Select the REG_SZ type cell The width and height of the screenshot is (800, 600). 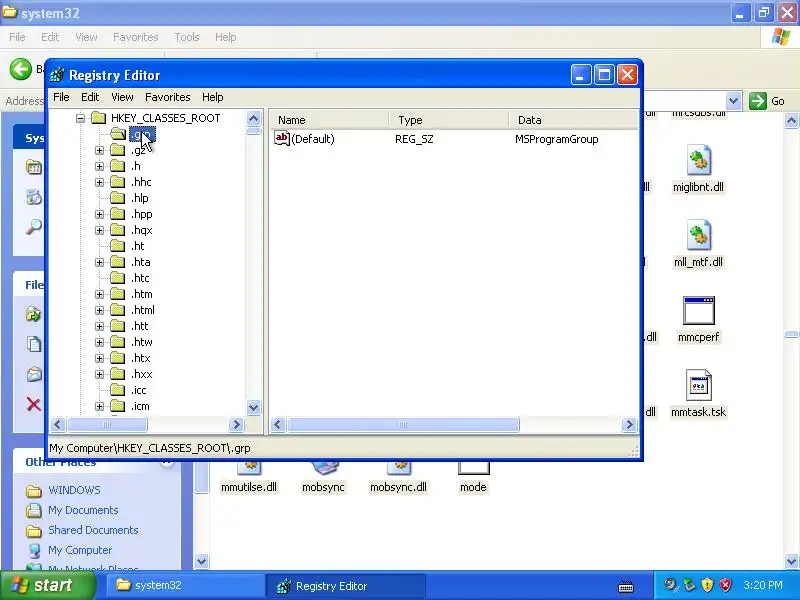[x=414, y=139]
